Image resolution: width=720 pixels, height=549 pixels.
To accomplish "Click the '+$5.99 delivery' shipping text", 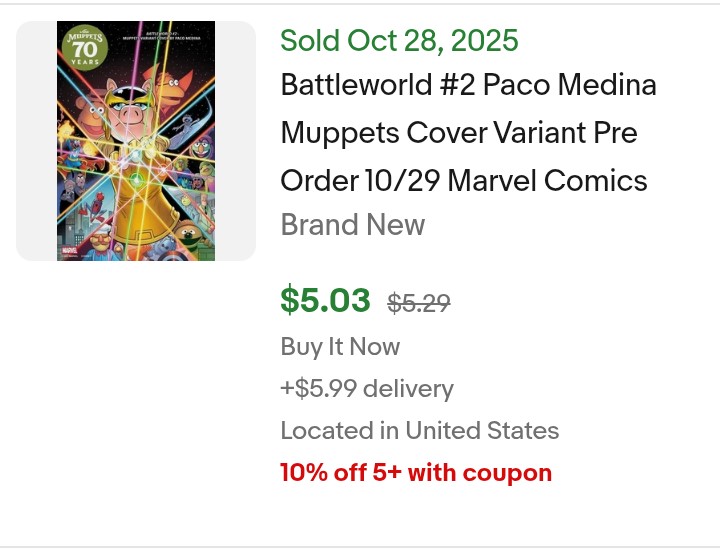I will click(x=367, y=388).
